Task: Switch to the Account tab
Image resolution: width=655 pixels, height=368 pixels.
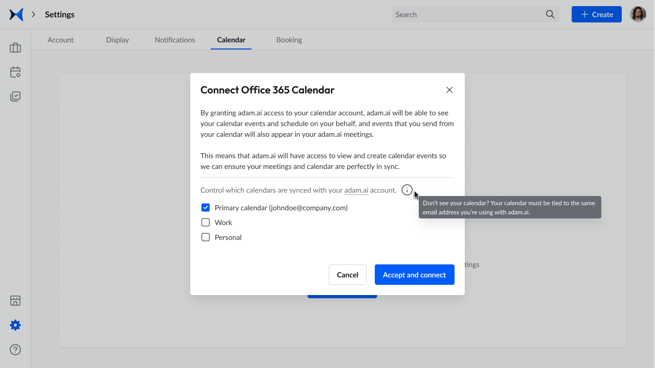Action: click(61, 40)
